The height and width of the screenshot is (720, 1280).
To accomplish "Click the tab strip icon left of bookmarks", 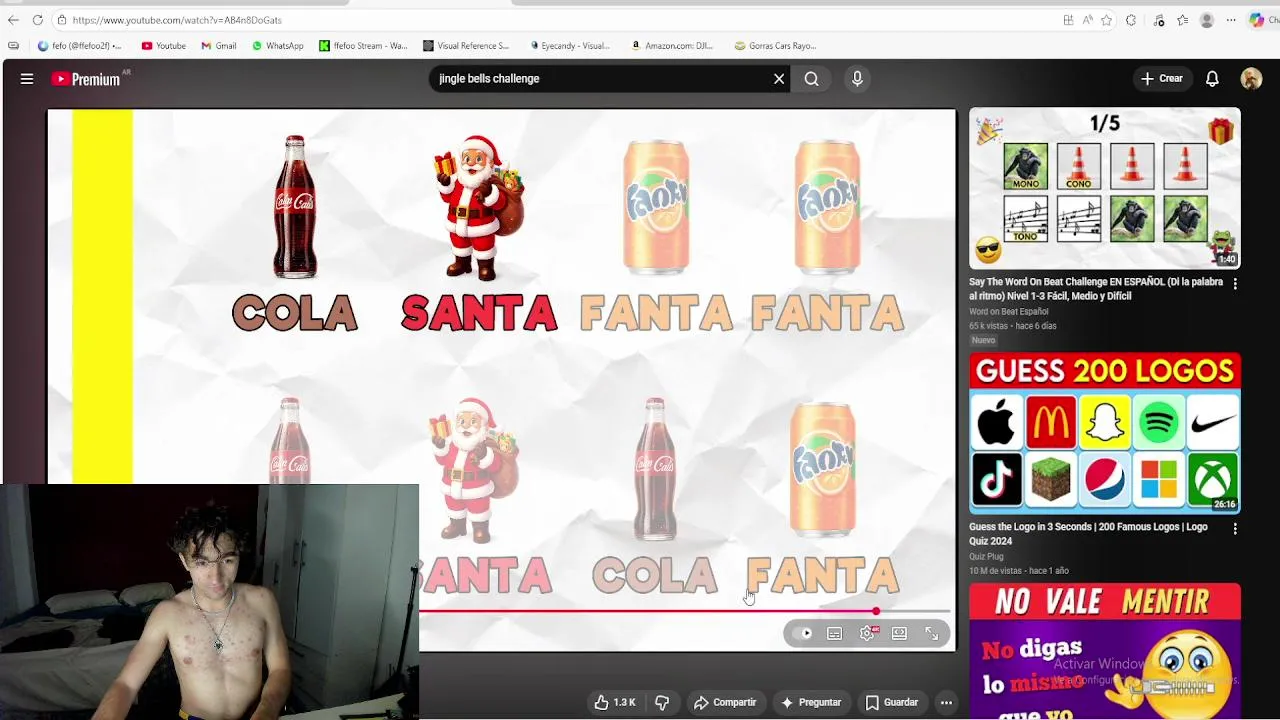I will click(x=13, y=46).
